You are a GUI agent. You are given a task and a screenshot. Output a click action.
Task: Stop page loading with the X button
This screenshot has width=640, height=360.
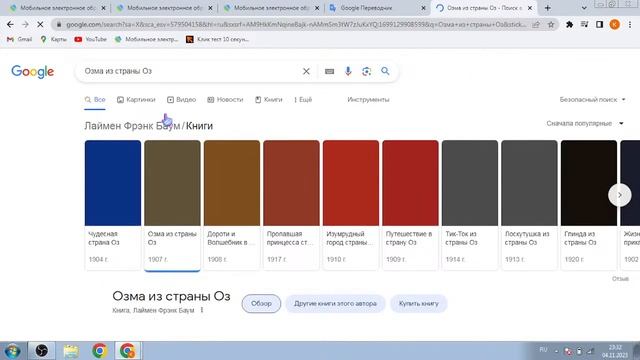click(x=40, y=24)
